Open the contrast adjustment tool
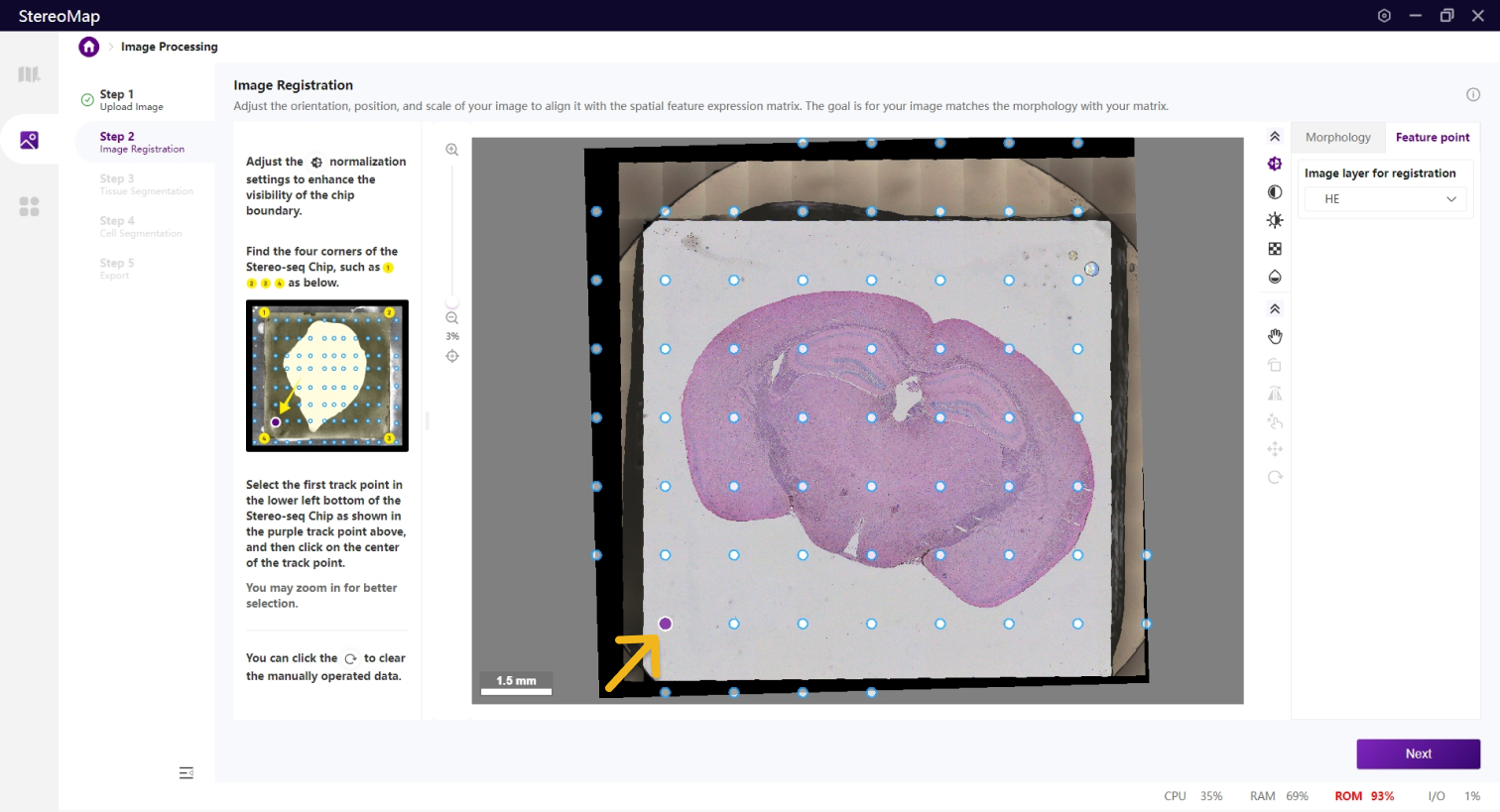Image resolution: width=1500 pixels, height=812 pixels. point(1275,192)
